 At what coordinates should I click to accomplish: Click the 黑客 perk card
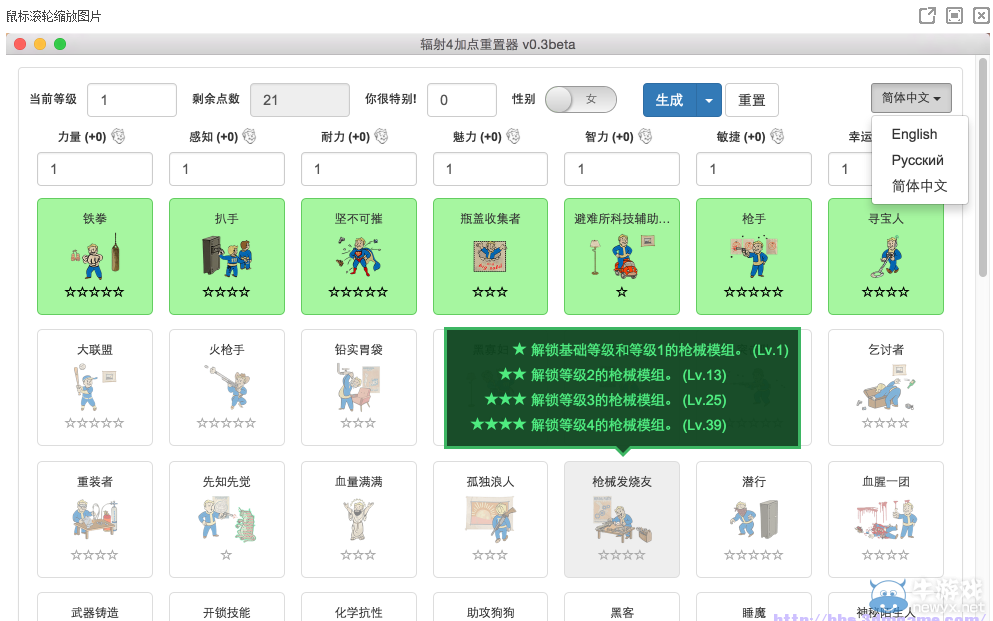[622, 607]
